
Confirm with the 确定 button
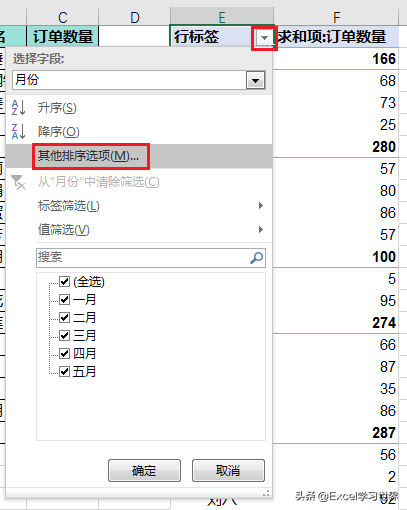coord(144,471)
